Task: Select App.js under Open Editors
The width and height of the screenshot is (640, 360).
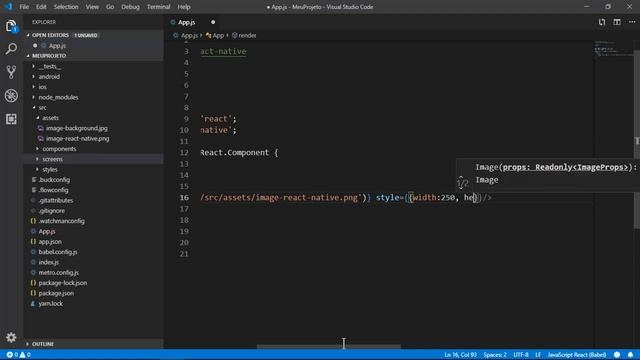Action: pyautogui.click(x=57, y=46)
